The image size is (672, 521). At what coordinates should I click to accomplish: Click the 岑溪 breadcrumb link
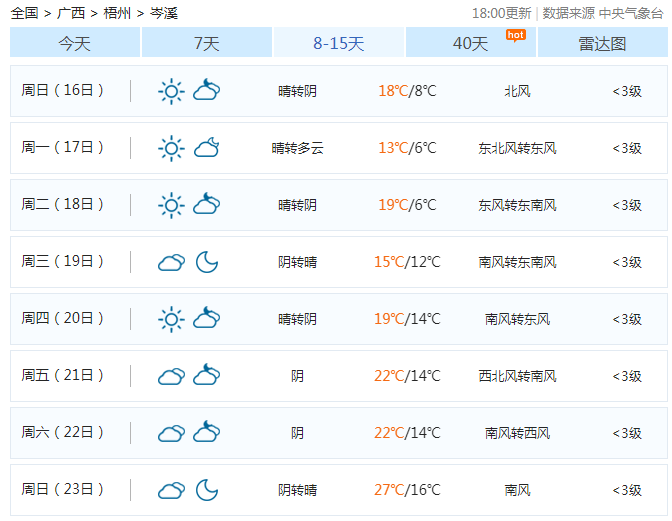(x=164, y=13)
